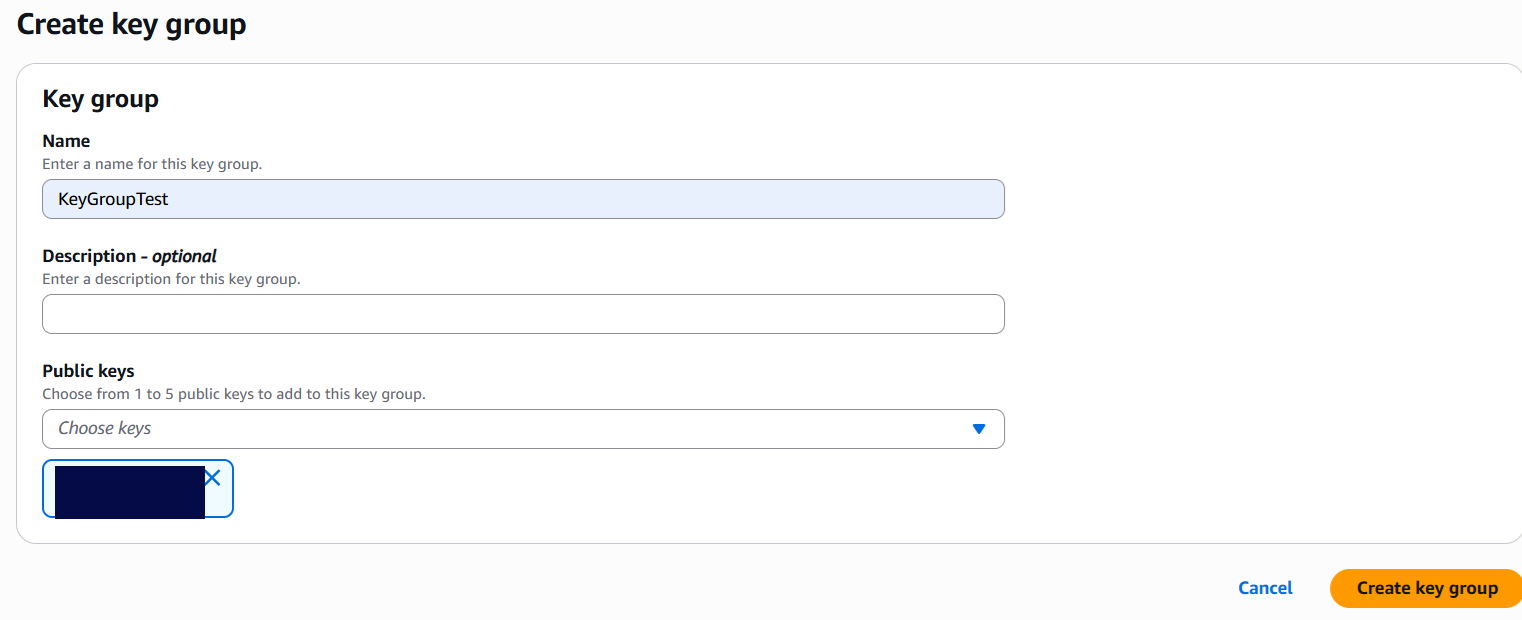The width and height of the screenshot is (1522, 620).
Task: Click the Name field containing KeyGroupTest
Action: click(x=522, y=199)
